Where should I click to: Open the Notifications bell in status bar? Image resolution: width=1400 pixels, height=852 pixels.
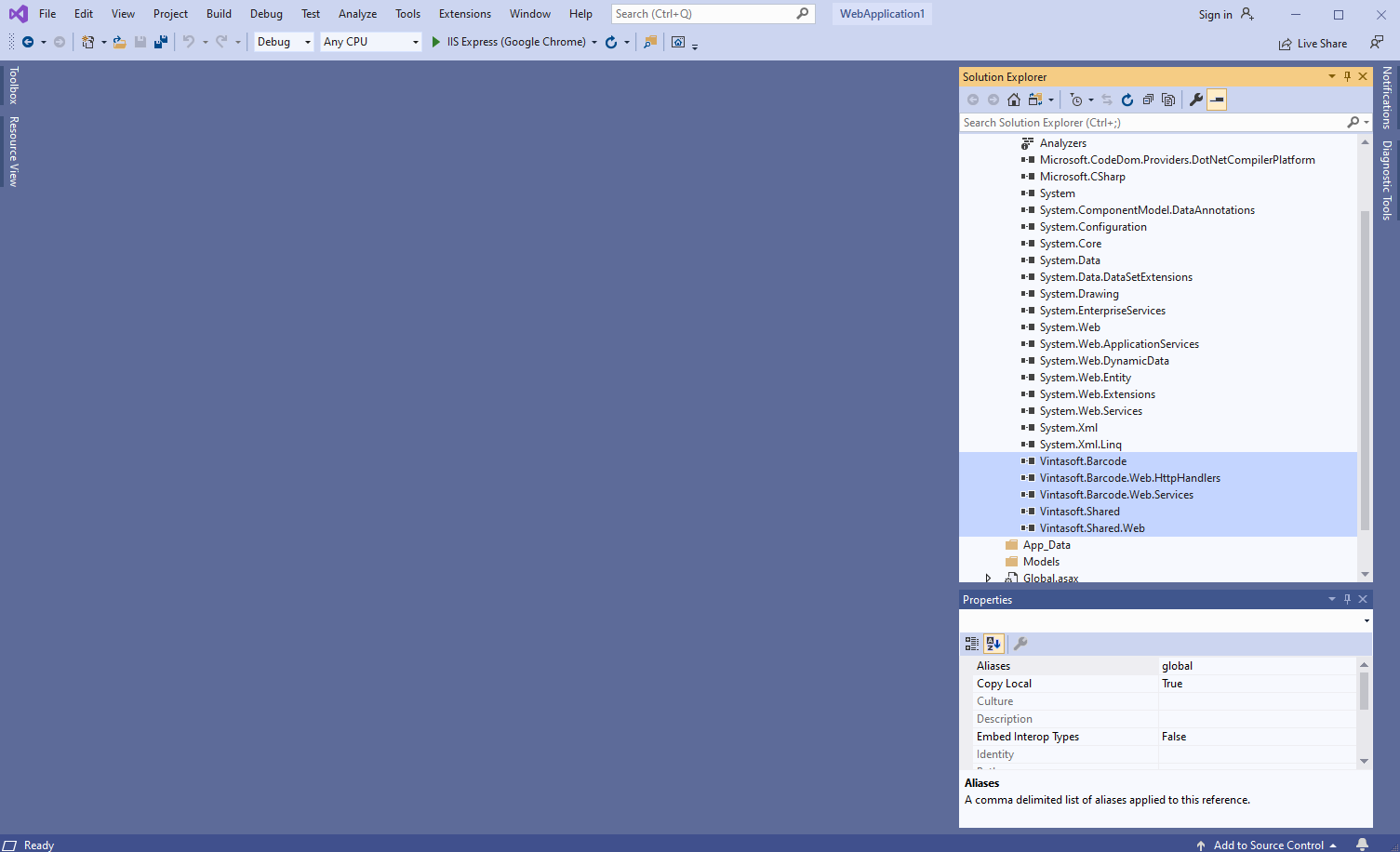click(1362, 845)
